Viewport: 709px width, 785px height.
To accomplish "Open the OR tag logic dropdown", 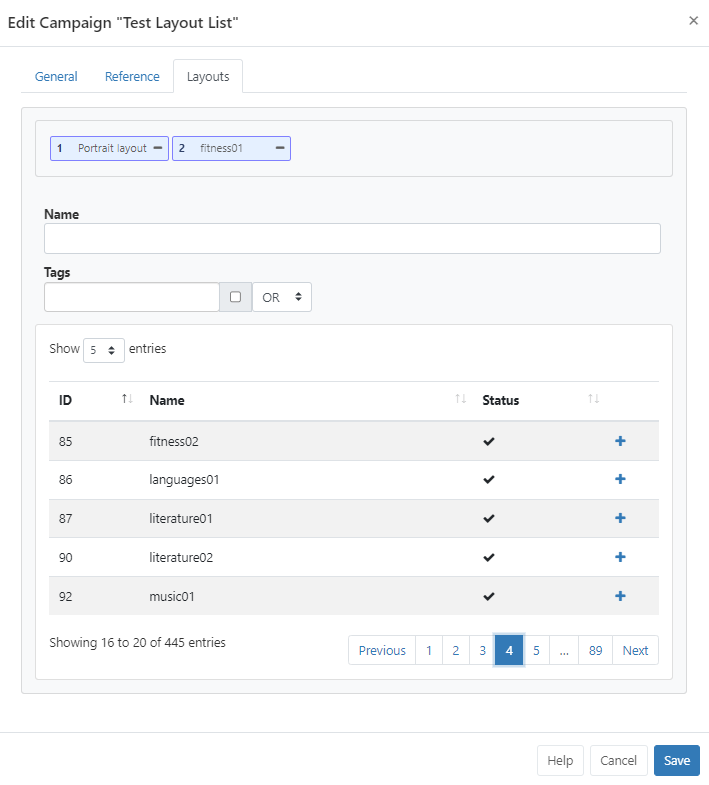I will [x=282, y=297].
